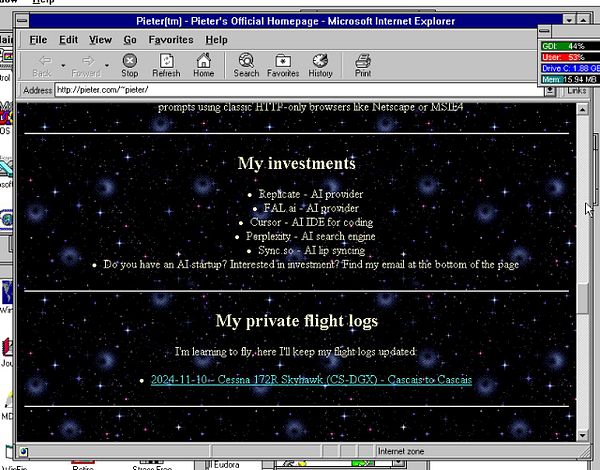The width and height of the screenshot is (600, 470).
Task: Click the My investments heading
Action: (297, 163)
